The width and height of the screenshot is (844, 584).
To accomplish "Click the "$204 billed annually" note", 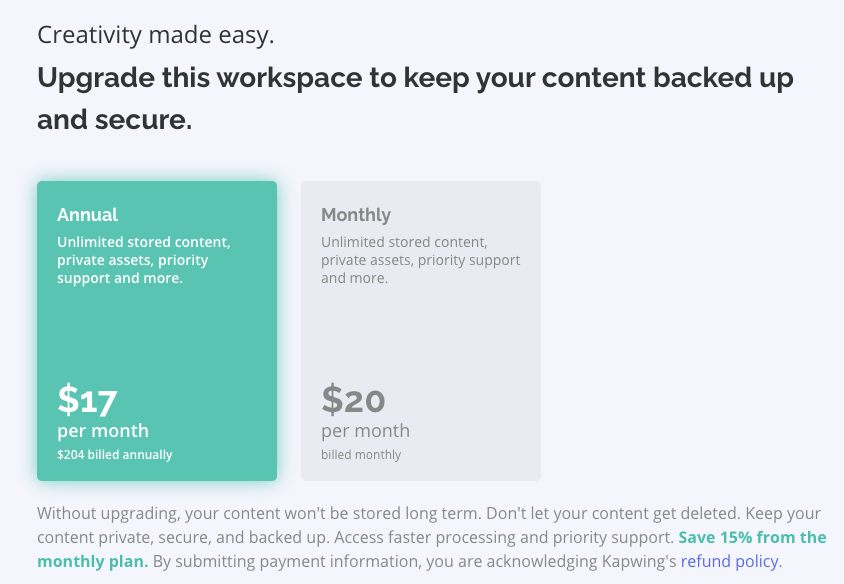I will click(x=115, y=455).
